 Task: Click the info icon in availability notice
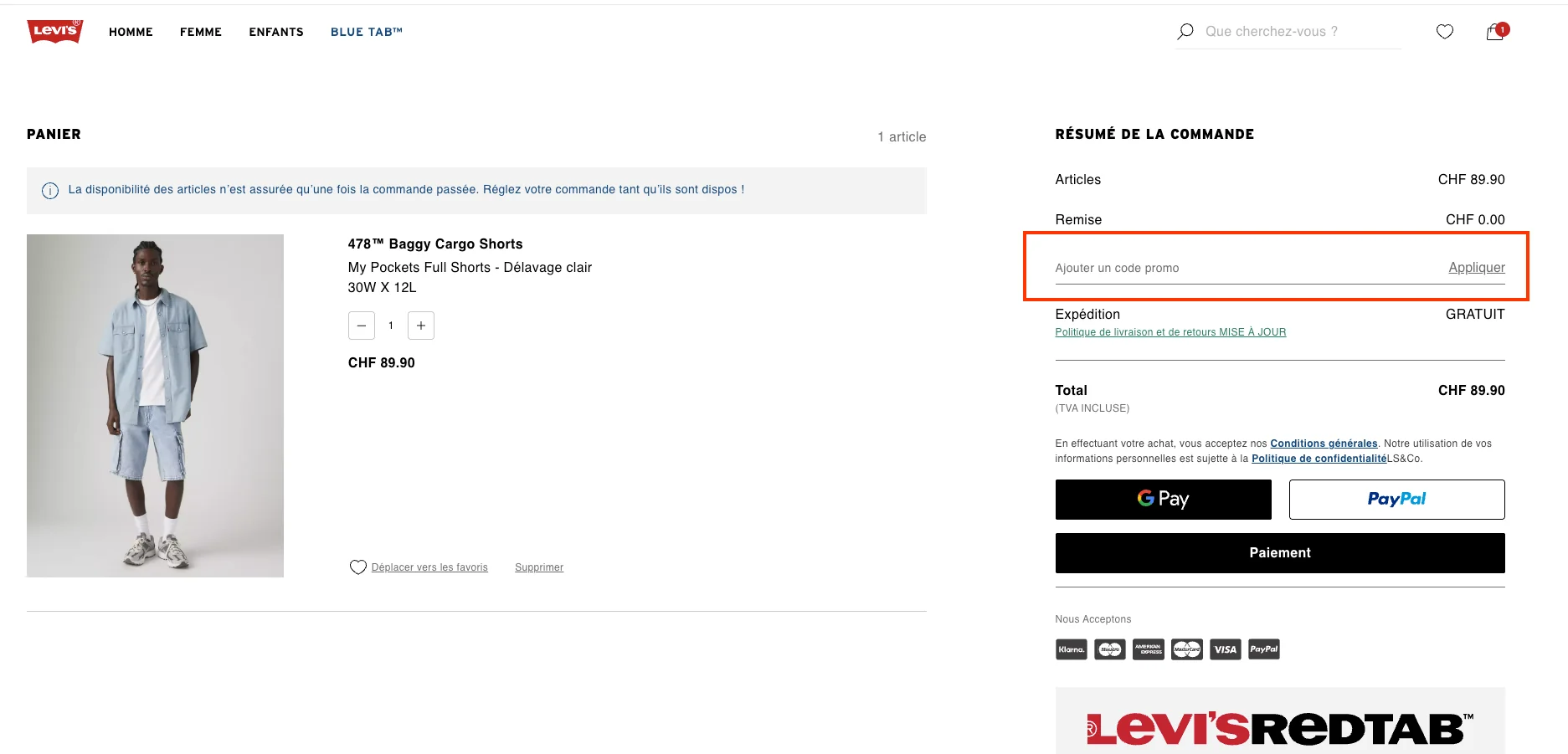point(50,191)
